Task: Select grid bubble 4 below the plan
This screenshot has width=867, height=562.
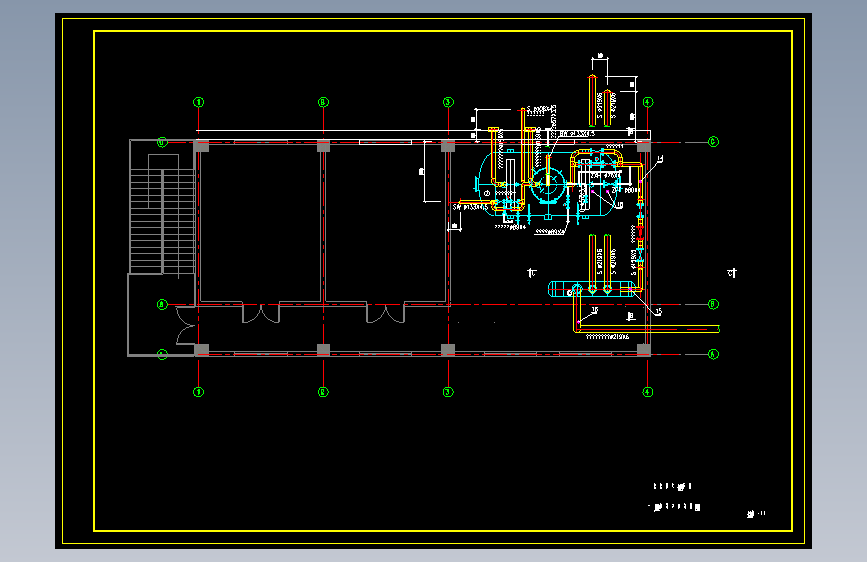Action: 648,392
